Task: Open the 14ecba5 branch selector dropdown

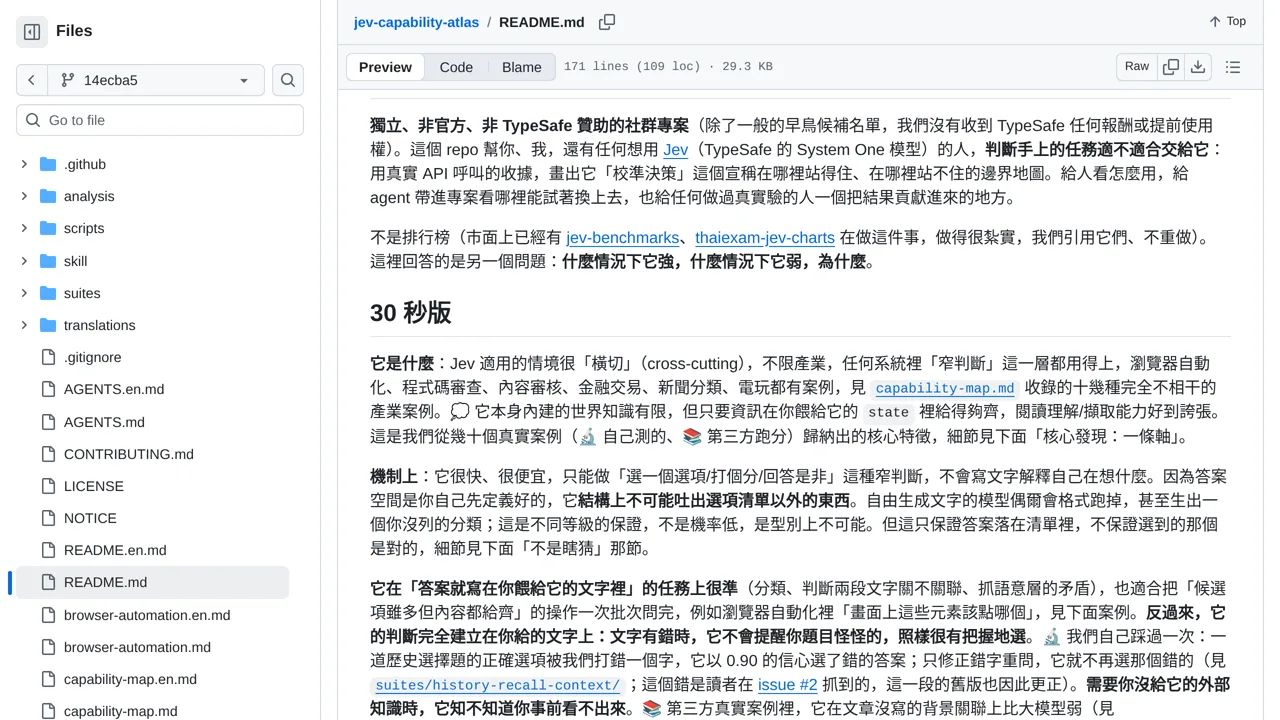Action: pyautogui.click(x=156, y=80)
